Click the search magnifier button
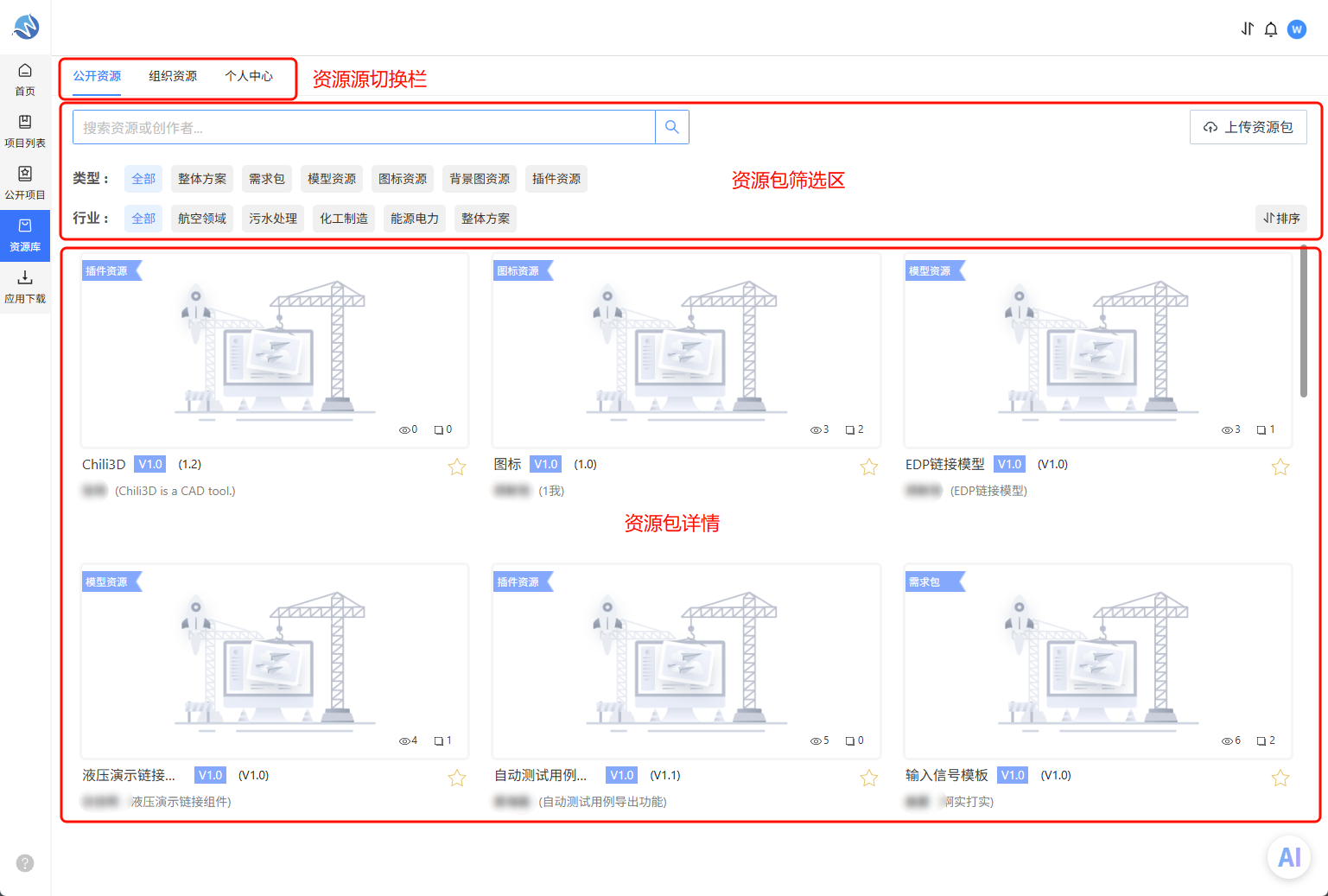Image resolution: width=1328 pixels, height=896 pixels. pos(672,127)
